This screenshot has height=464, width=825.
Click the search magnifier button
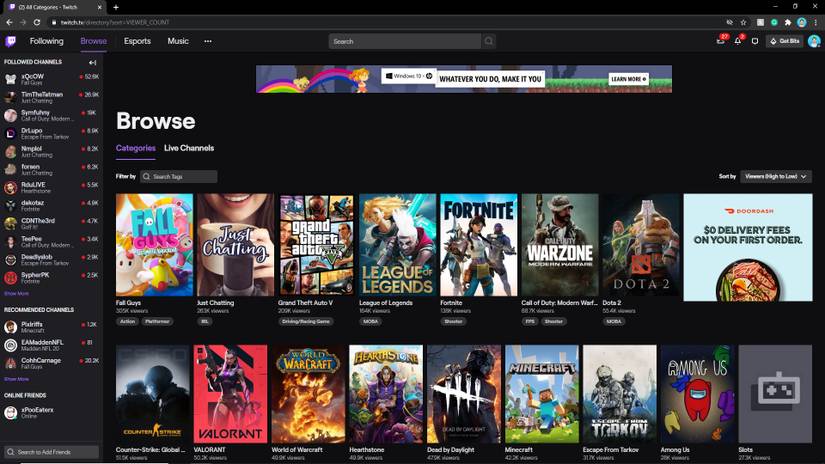click(x=489, y=41)
